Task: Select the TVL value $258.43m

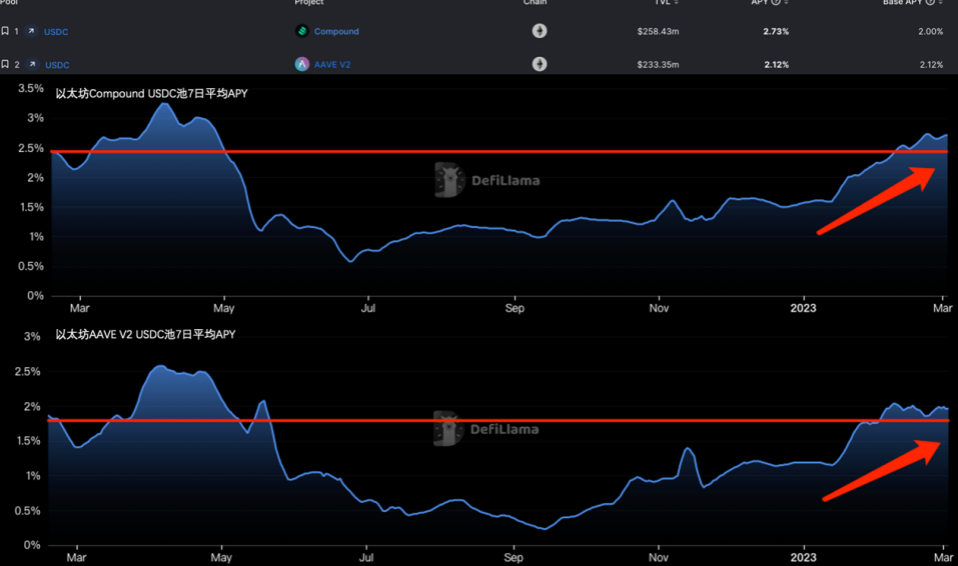Action: [x=658, y=31]
